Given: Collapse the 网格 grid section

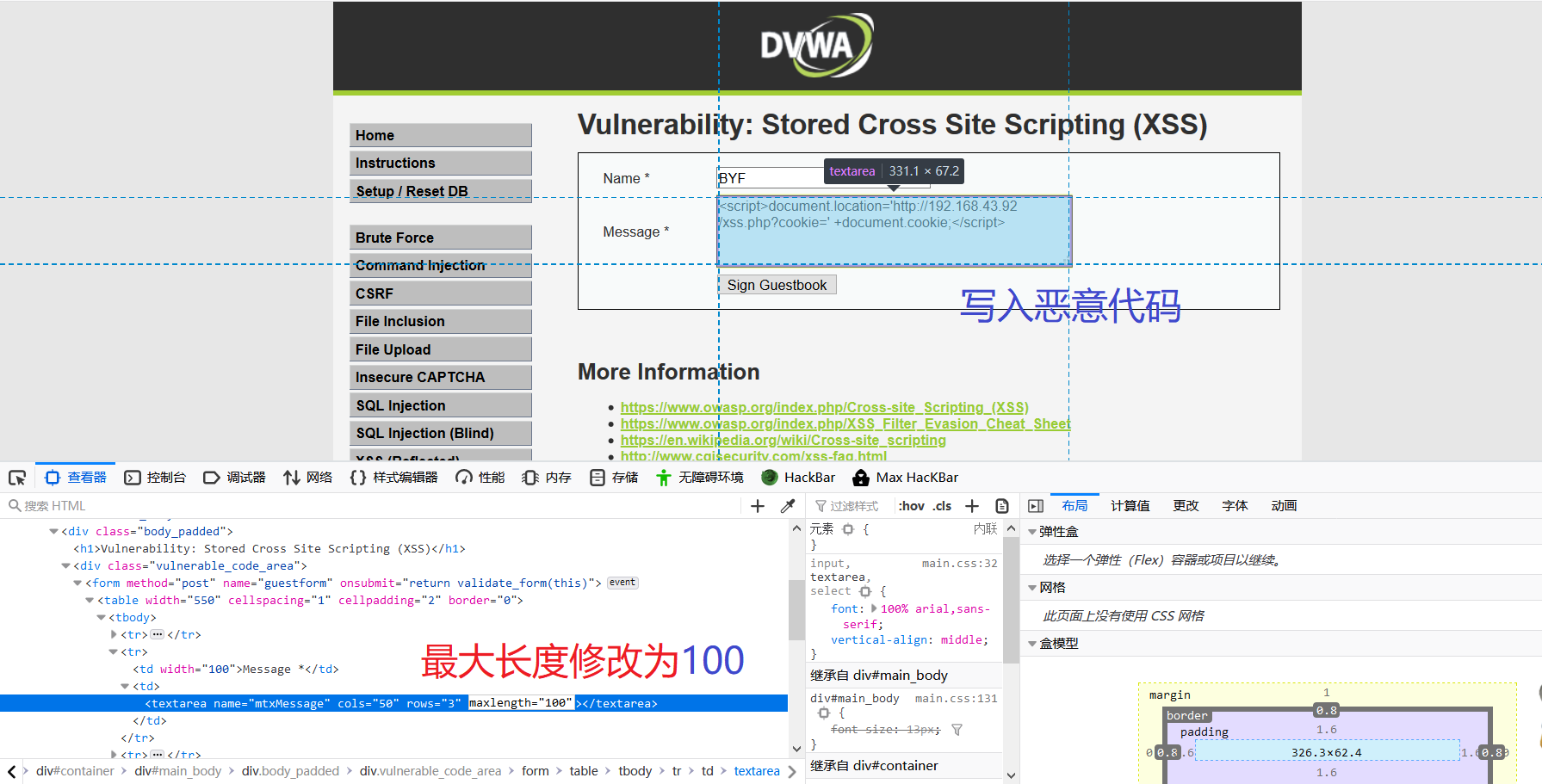Looking at the screenshot, I should coord(1032,588).
